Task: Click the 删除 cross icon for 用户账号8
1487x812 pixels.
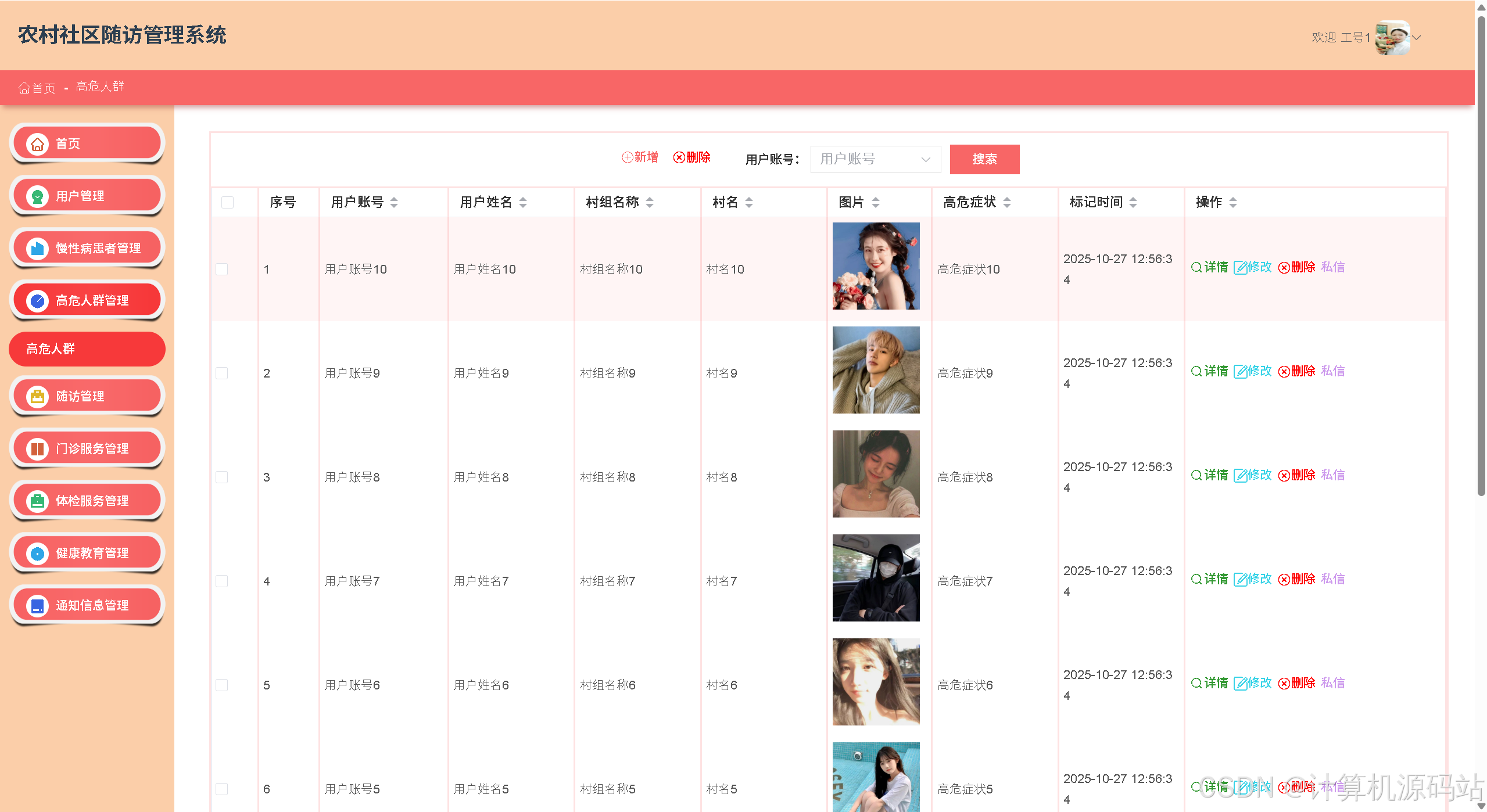Action: (x=1284, y=475)
